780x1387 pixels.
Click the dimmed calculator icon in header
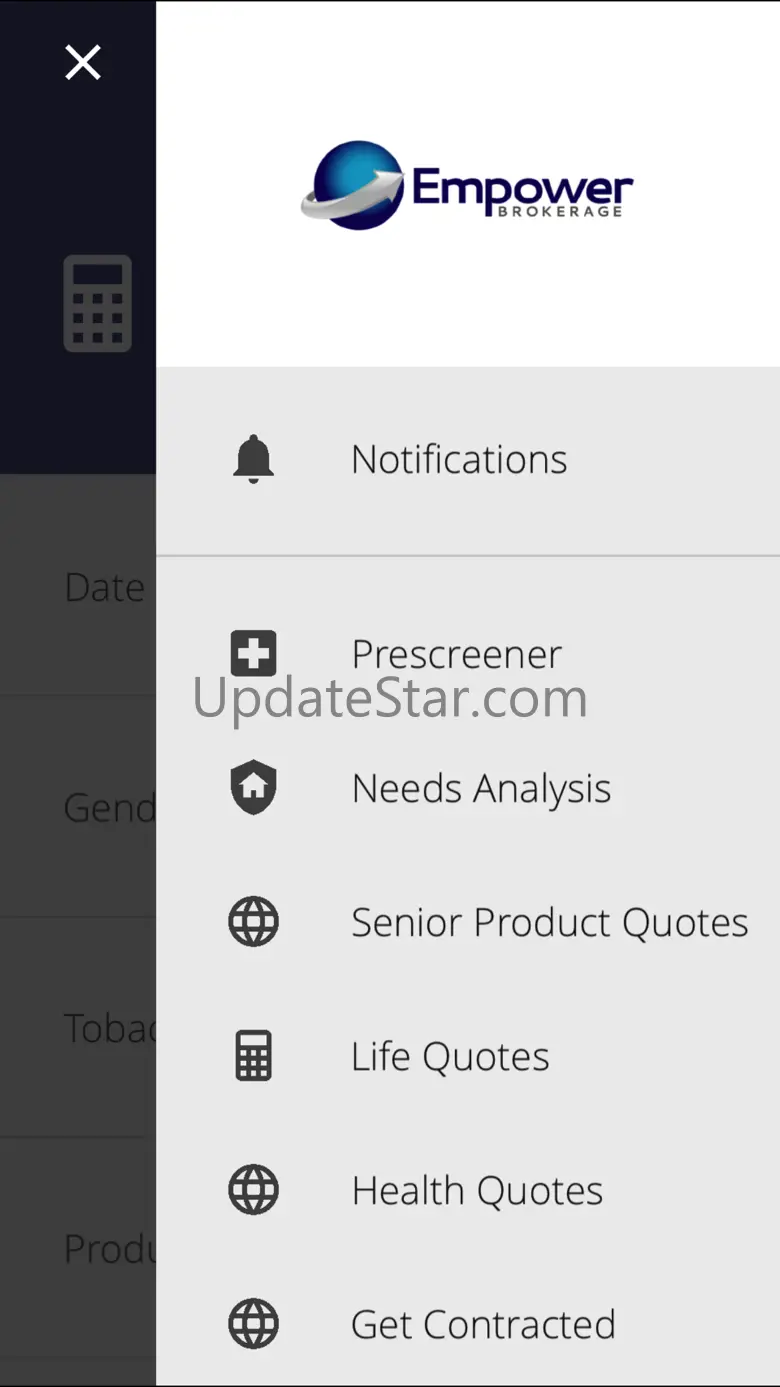[97, 303]
